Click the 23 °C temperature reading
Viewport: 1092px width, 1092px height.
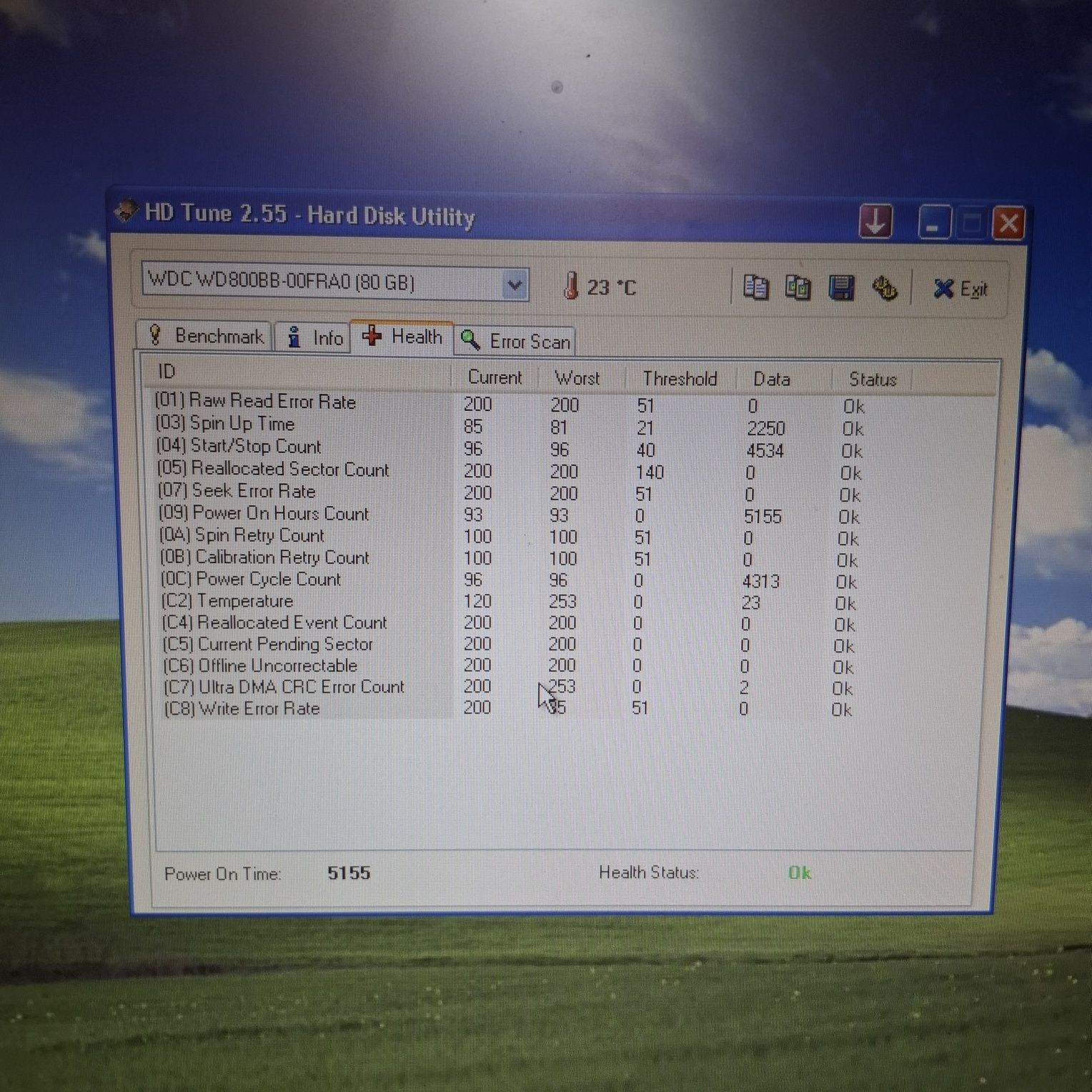point(612,287)
